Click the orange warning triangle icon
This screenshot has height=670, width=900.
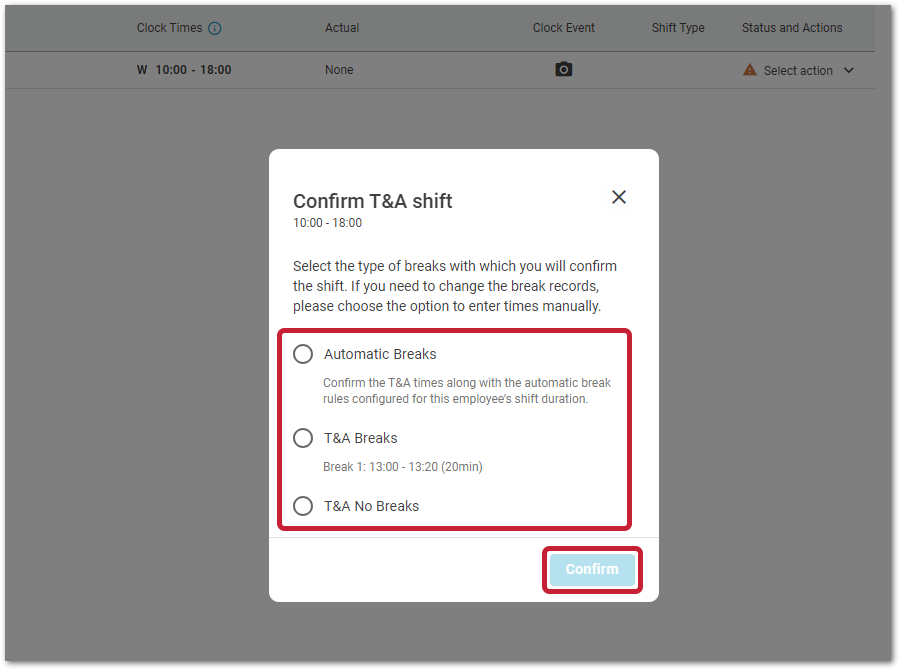[750, 70]
